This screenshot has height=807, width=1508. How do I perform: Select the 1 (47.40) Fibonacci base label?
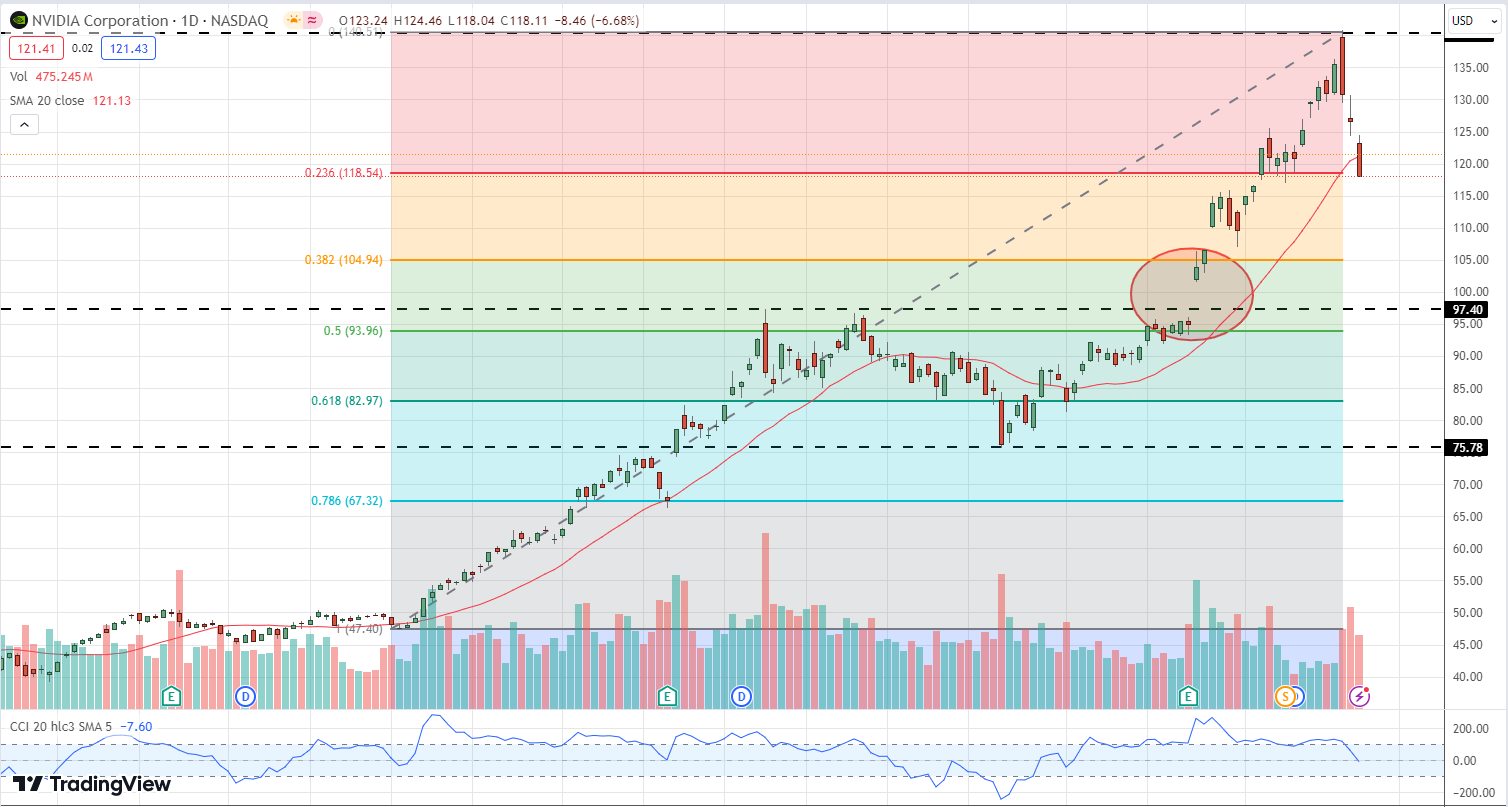click(361, 629)
